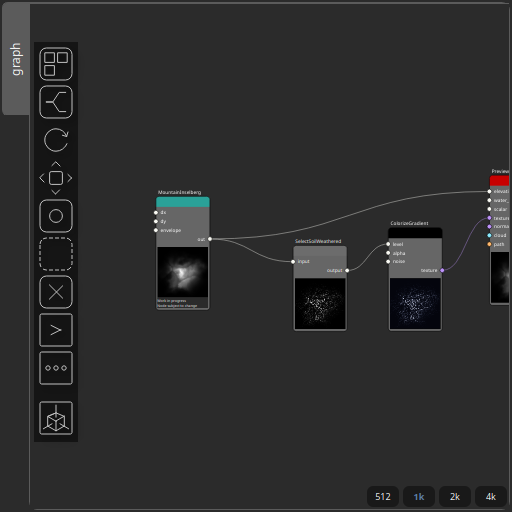Click the four-arrow fit-to-view icon
This screenshot has width=512, height=512.
tap(56, 178)
